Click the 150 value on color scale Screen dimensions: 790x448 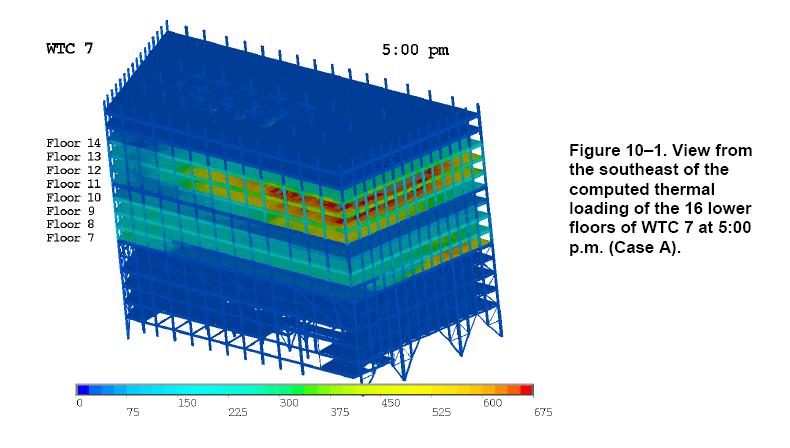187,403
